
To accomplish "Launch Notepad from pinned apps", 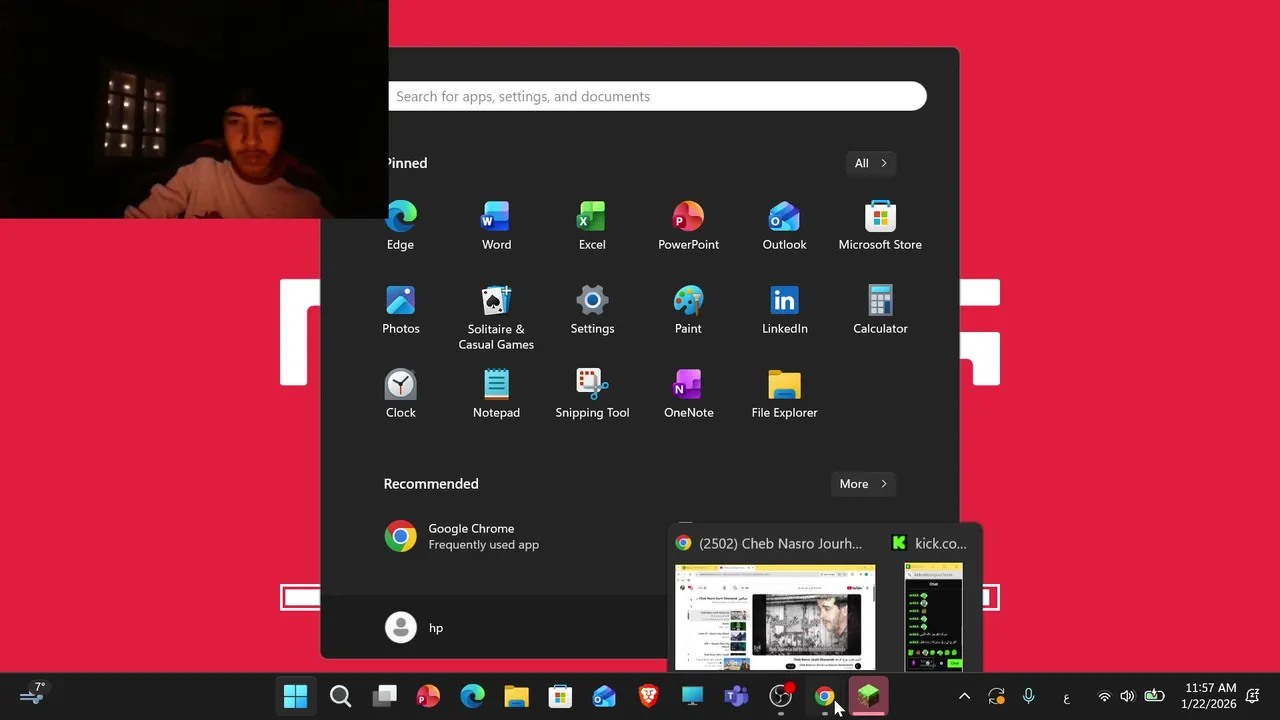I will [x=496, y=394].
